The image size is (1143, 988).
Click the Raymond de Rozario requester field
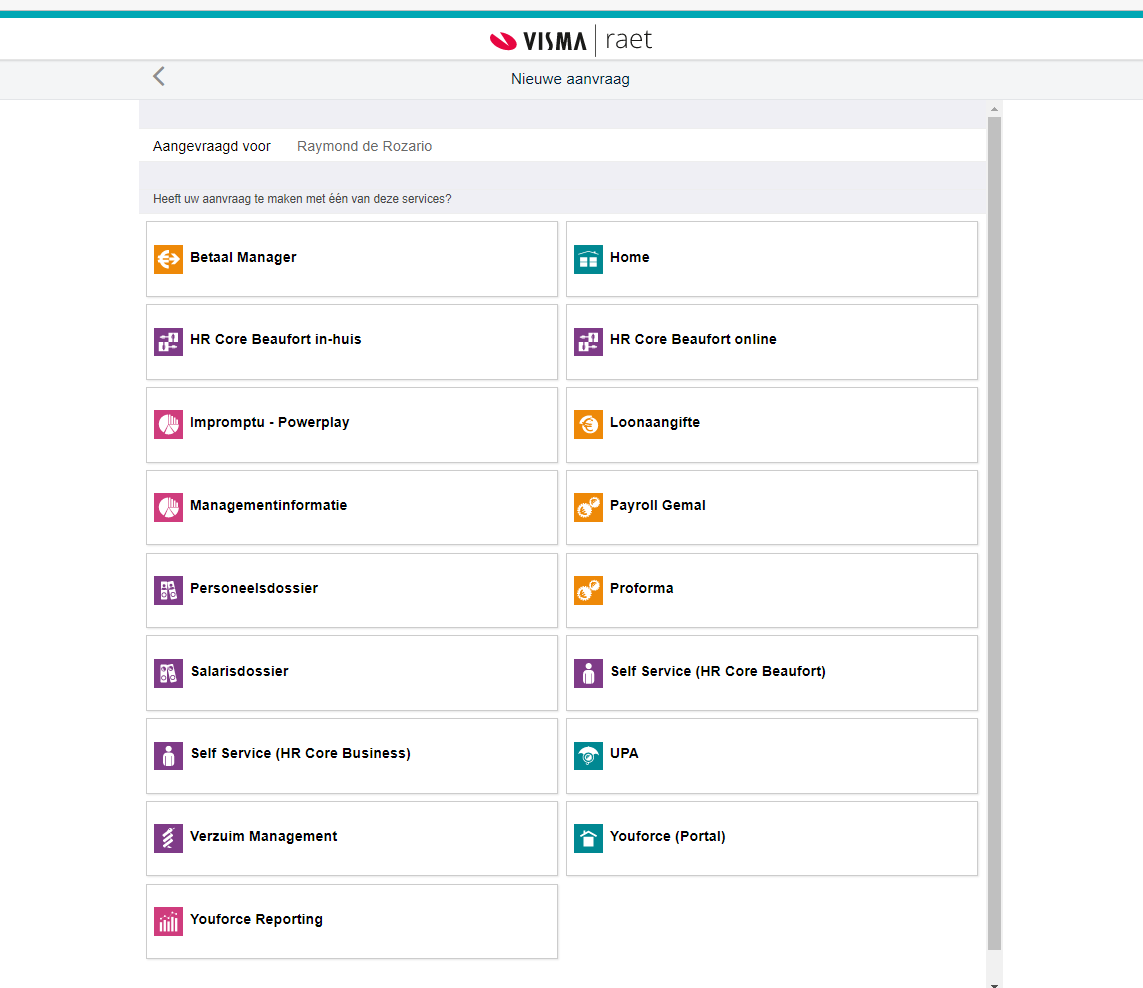click(x=364, y=146)
